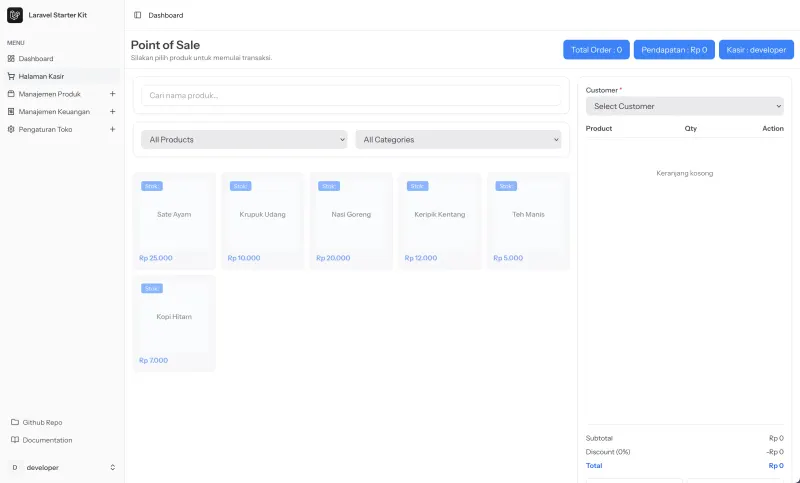Click the Product column header in cart

[599, 129]
